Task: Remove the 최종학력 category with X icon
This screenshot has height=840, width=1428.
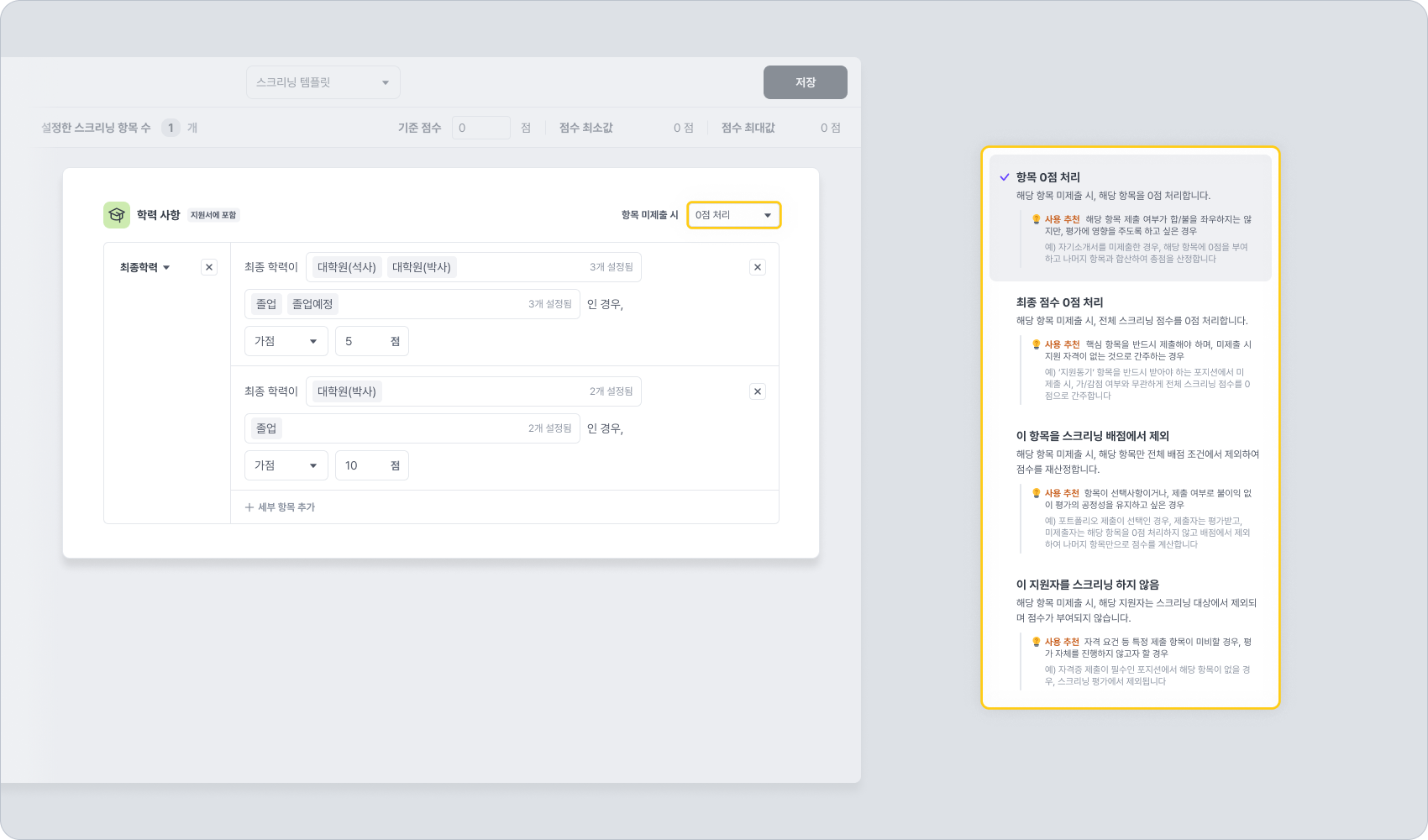Action: [x=209, y=267]
